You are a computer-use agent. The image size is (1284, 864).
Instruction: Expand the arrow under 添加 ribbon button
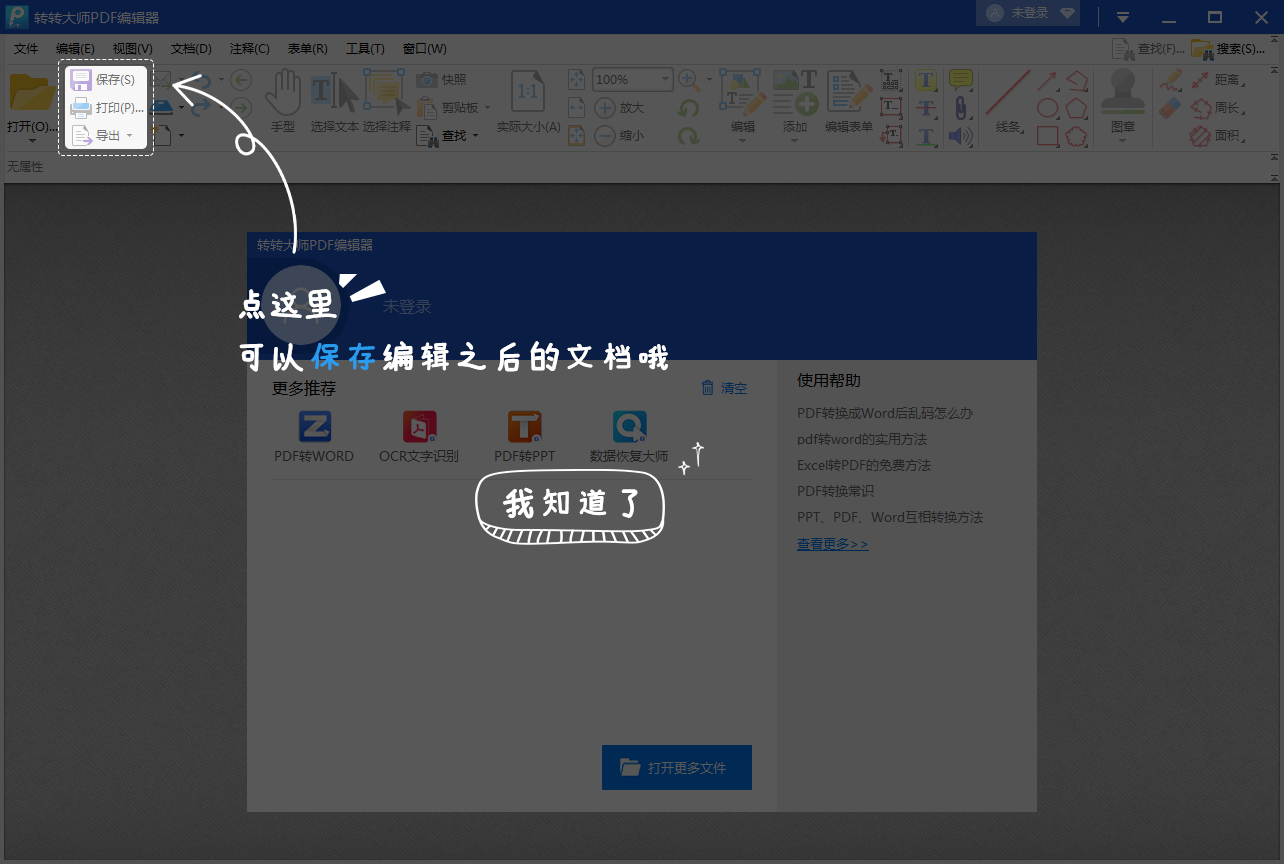[795, 141]
